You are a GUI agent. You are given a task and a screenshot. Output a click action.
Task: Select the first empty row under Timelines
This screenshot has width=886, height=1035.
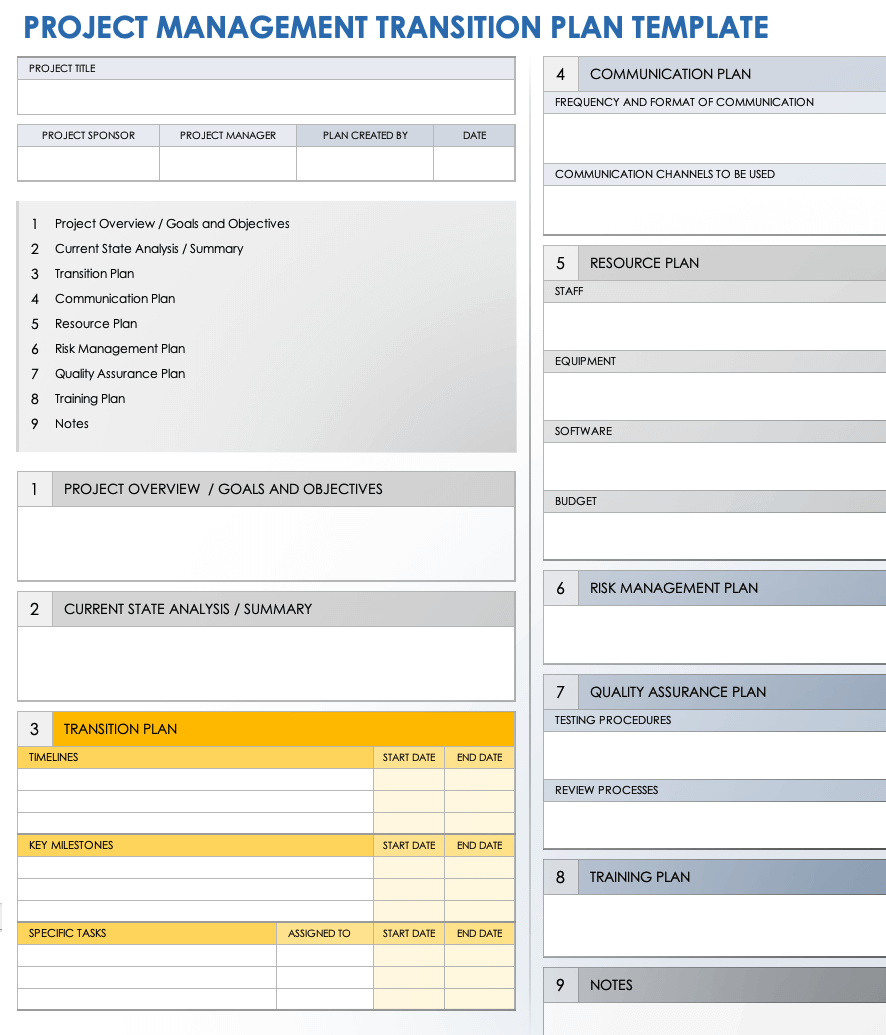coord(196,779)
